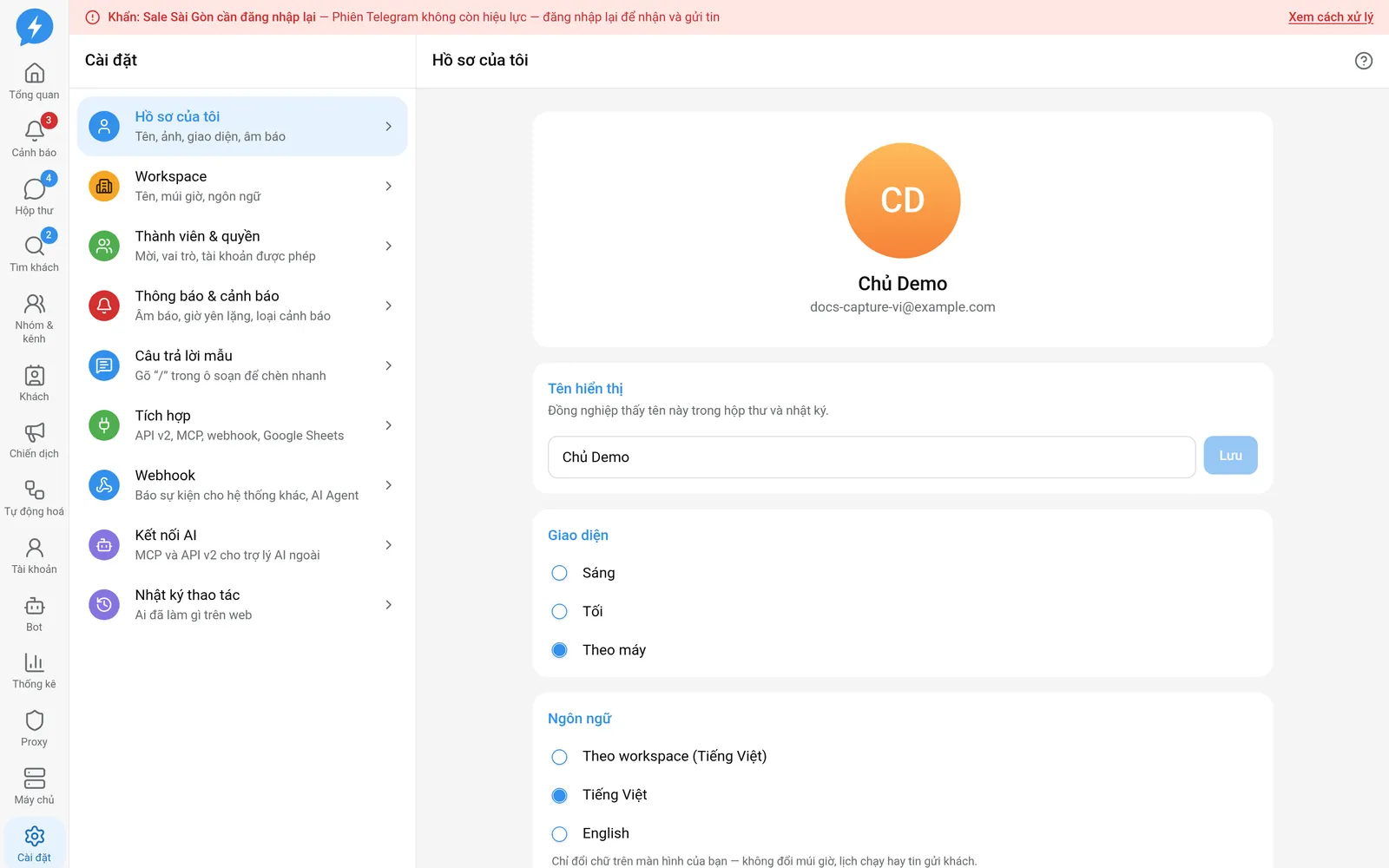Open Cài đặt gear icon
The image size is (1389, 868).
34,836
